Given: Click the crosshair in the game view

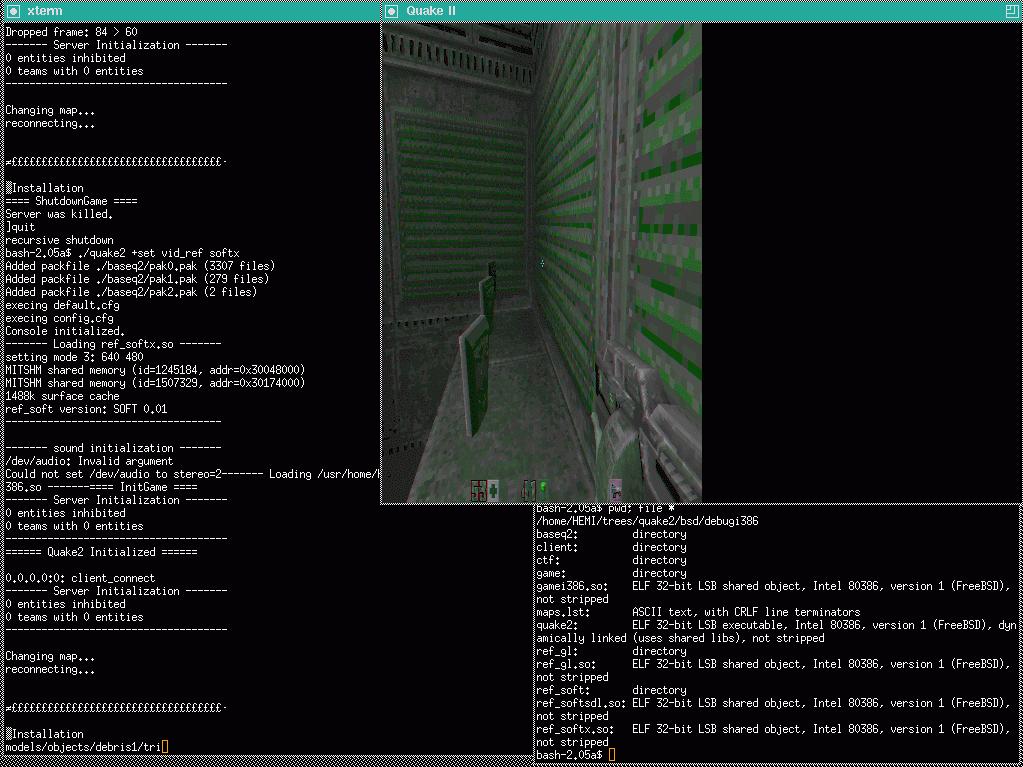Looking at the screenshot, I should pyautogui.click(x=542, y=264).
